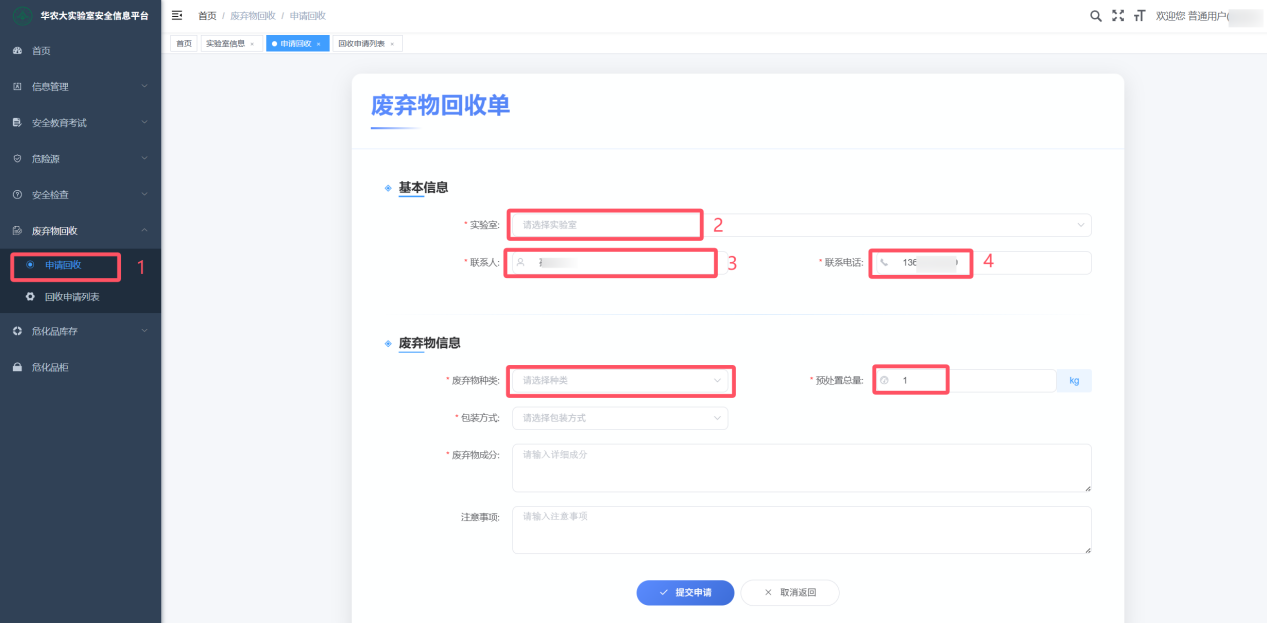Click the search magnifier icon in header
The image size is (1267, 623).
1096,16
